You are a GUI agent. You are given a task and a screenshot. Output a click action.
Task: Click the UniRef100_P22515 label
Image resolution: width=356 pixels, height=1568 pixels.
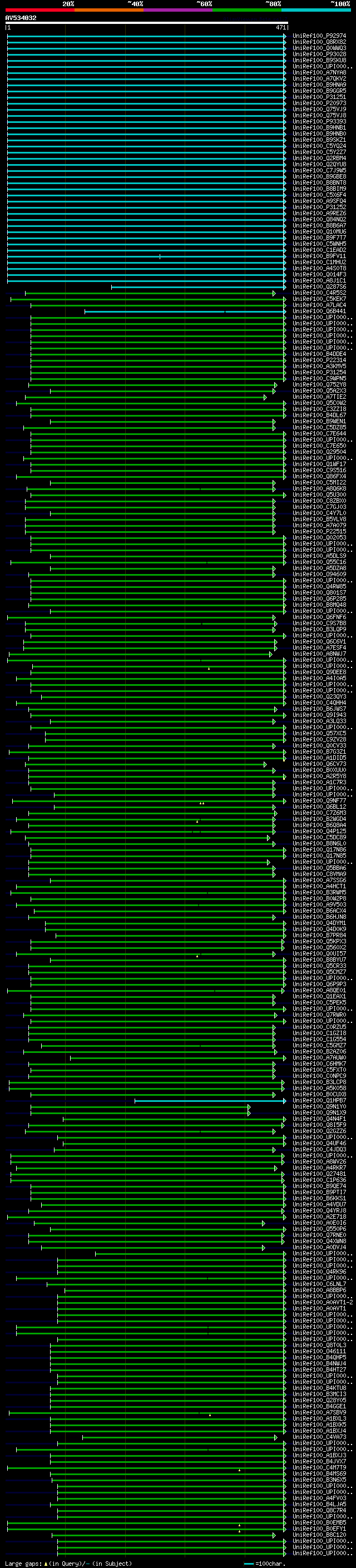point(319,531)
